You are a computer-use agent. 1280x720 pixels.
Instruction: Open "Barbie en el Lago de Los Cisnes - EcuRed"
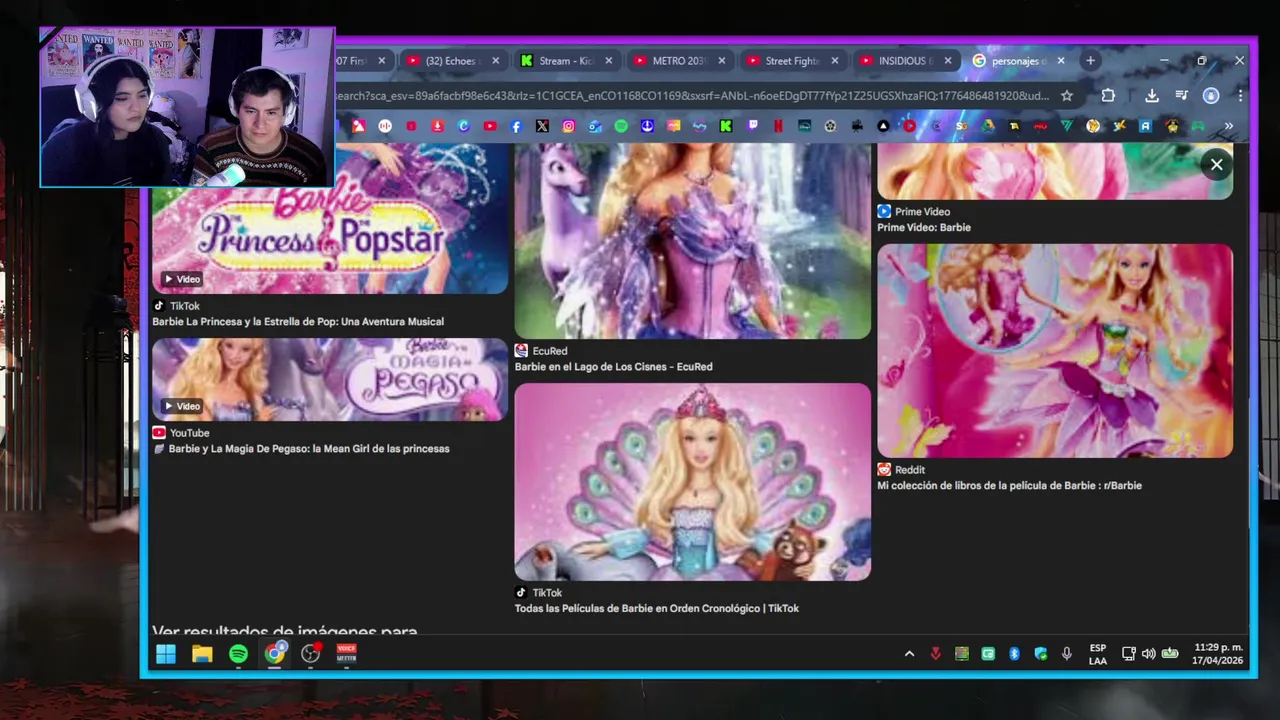coord(613,367)
